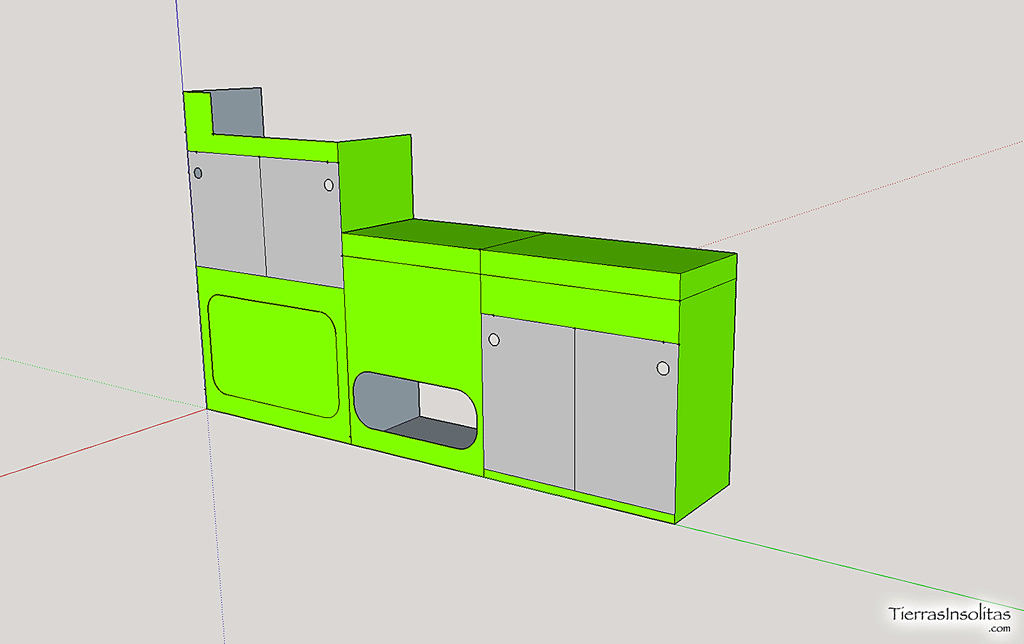Click inside the rounded cutout opening in middle section
The height and width of the screenshot is (644, 1024).
click(x=415, y=410)
